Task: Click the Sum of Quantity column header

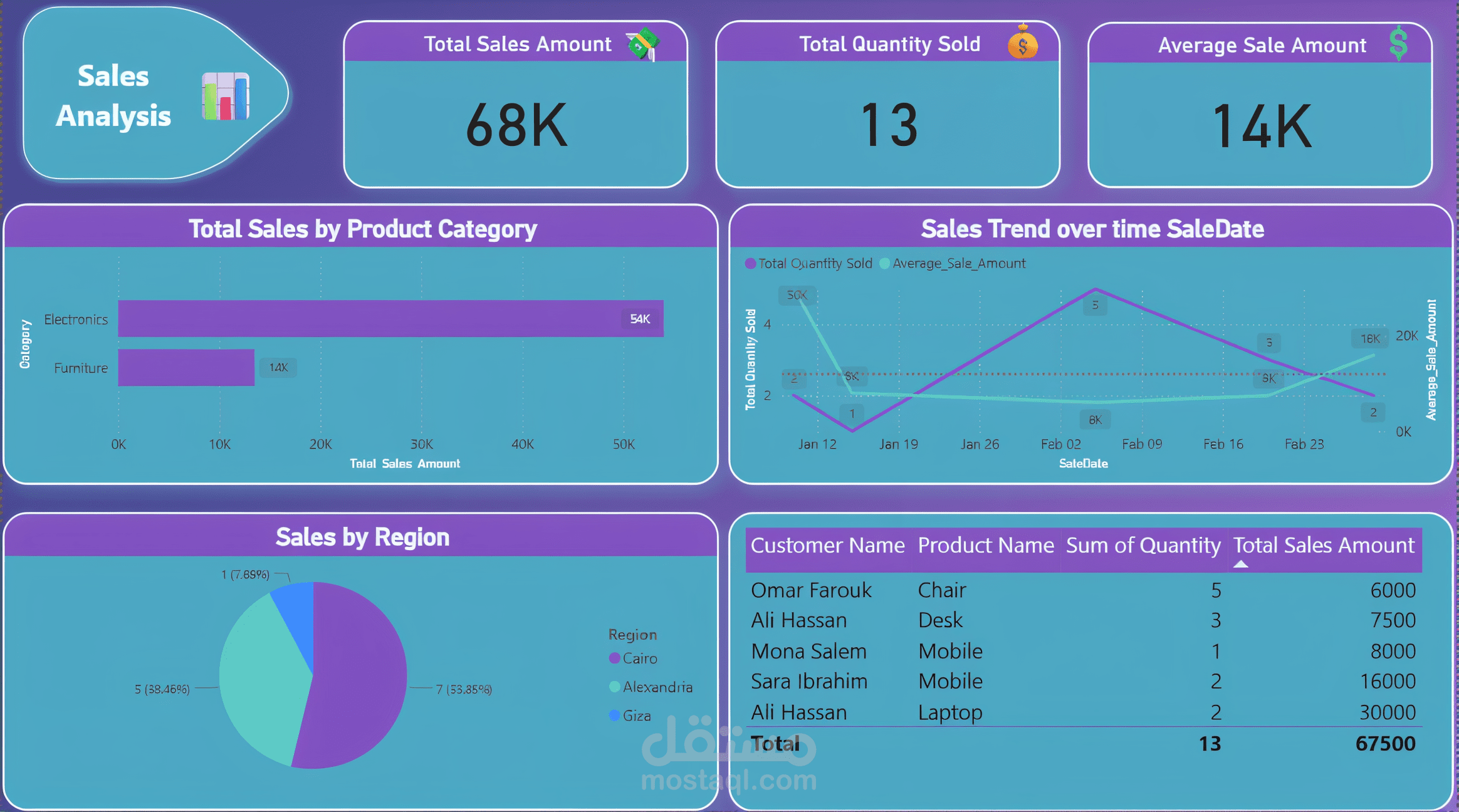Action: pyautogui.click(x=1143, y=545)
